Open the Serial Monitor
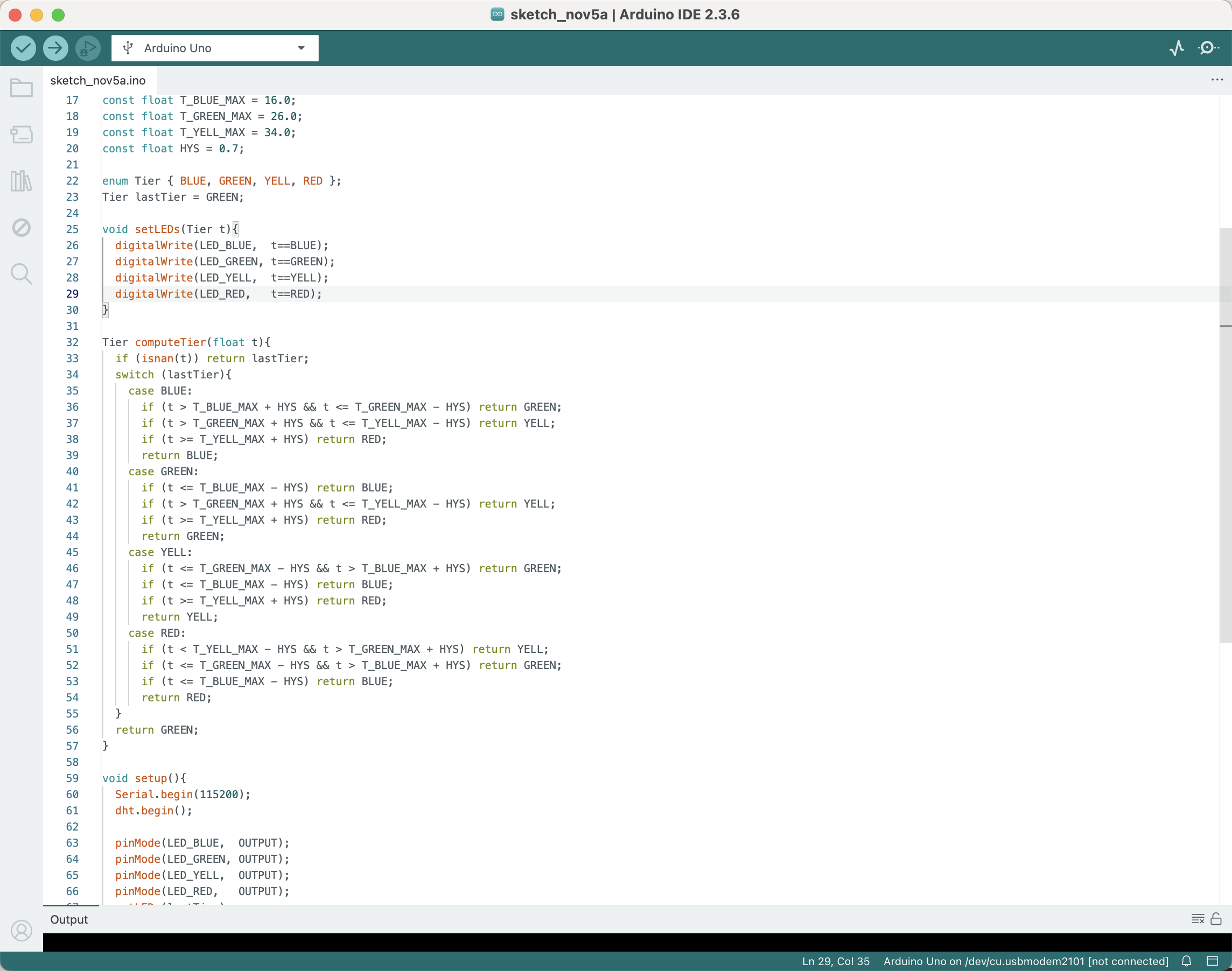This screenshot has width=1232, height=971. 1208,48
